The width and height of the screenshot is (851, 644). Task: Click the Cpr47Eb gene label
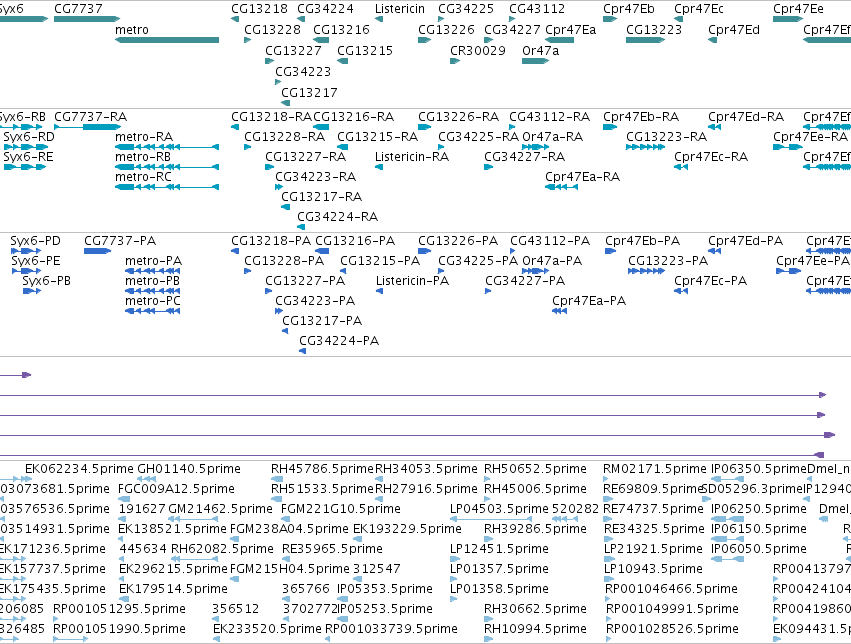[x=628, y=9]
